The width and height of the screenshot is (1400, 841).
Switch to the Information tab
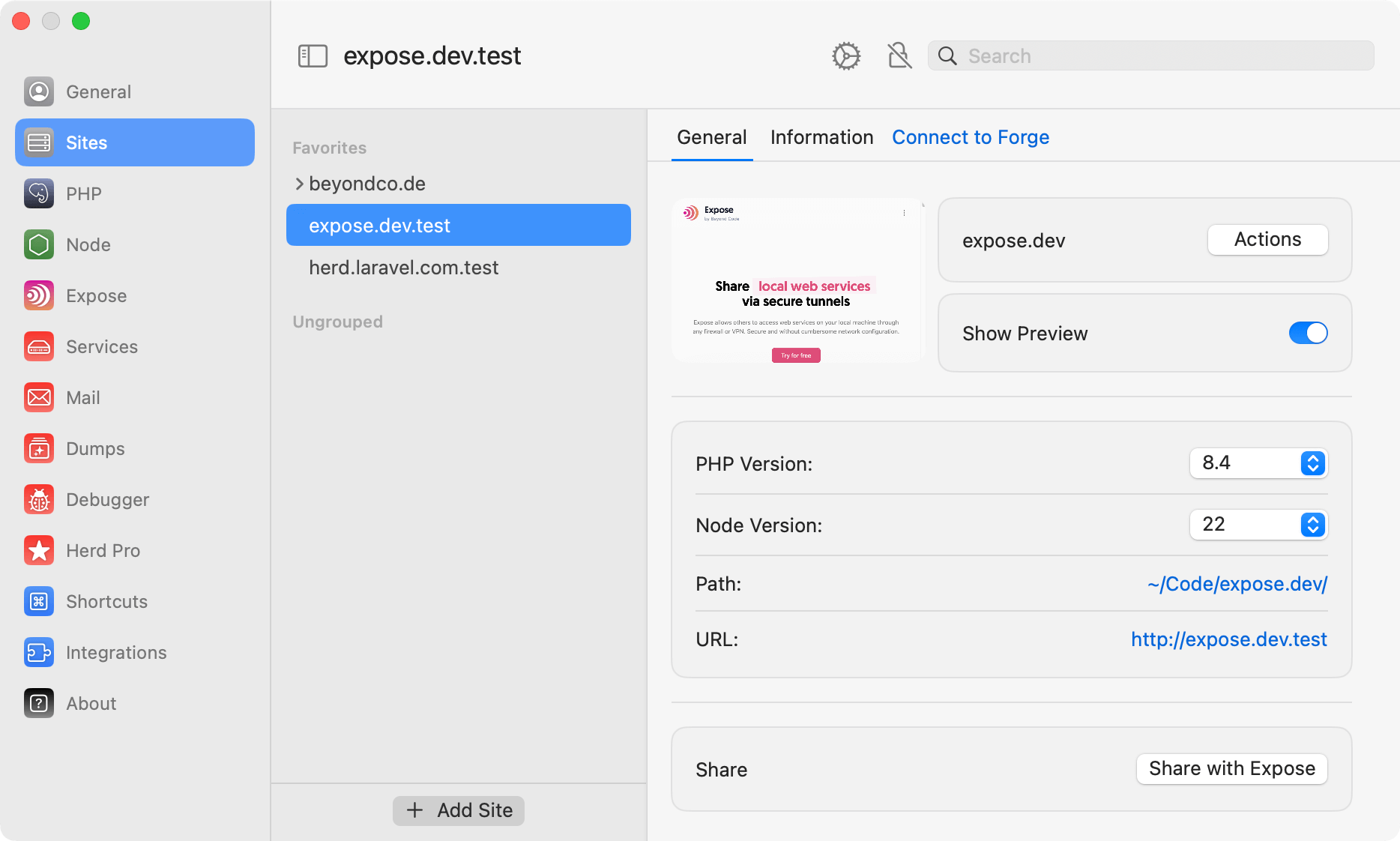coord(821,137)
